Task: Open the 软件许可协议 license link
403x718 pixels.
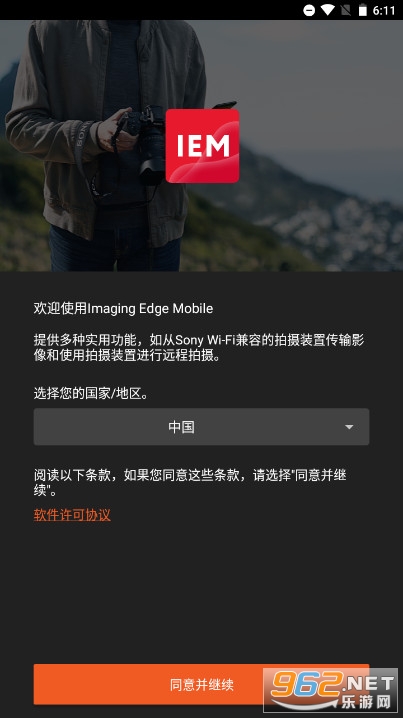Action: (72, 515)
